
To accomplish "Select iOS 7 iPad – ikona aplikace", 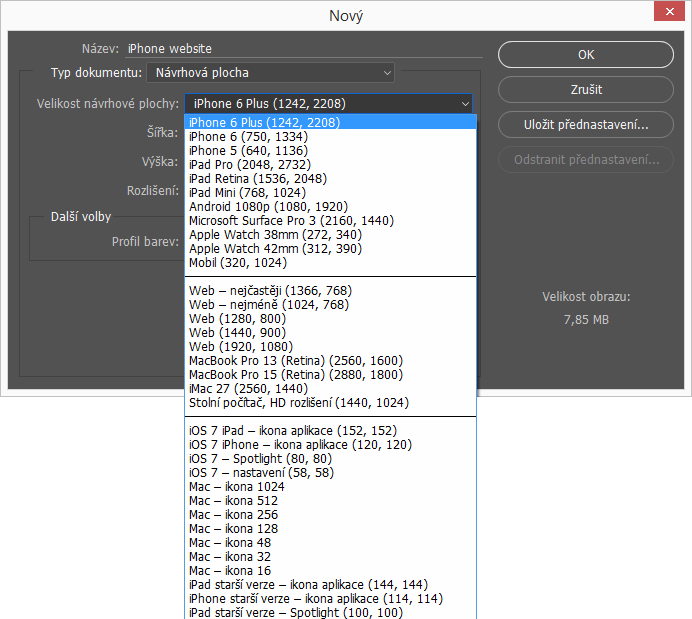I will pyautogui.click(x=331, y=431).
